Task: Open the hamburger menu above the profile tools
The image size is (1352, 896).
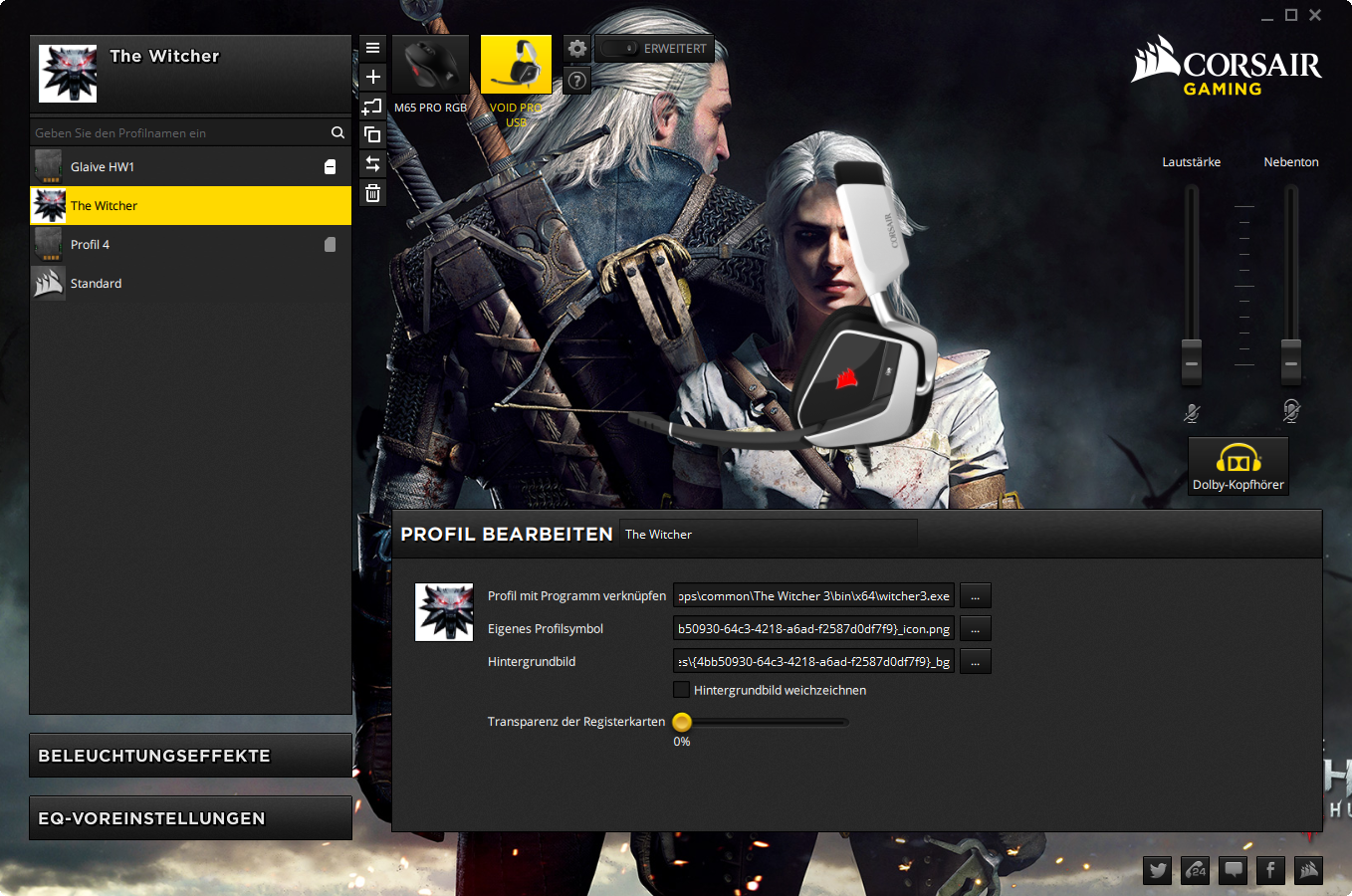Action: click(373, 48)
